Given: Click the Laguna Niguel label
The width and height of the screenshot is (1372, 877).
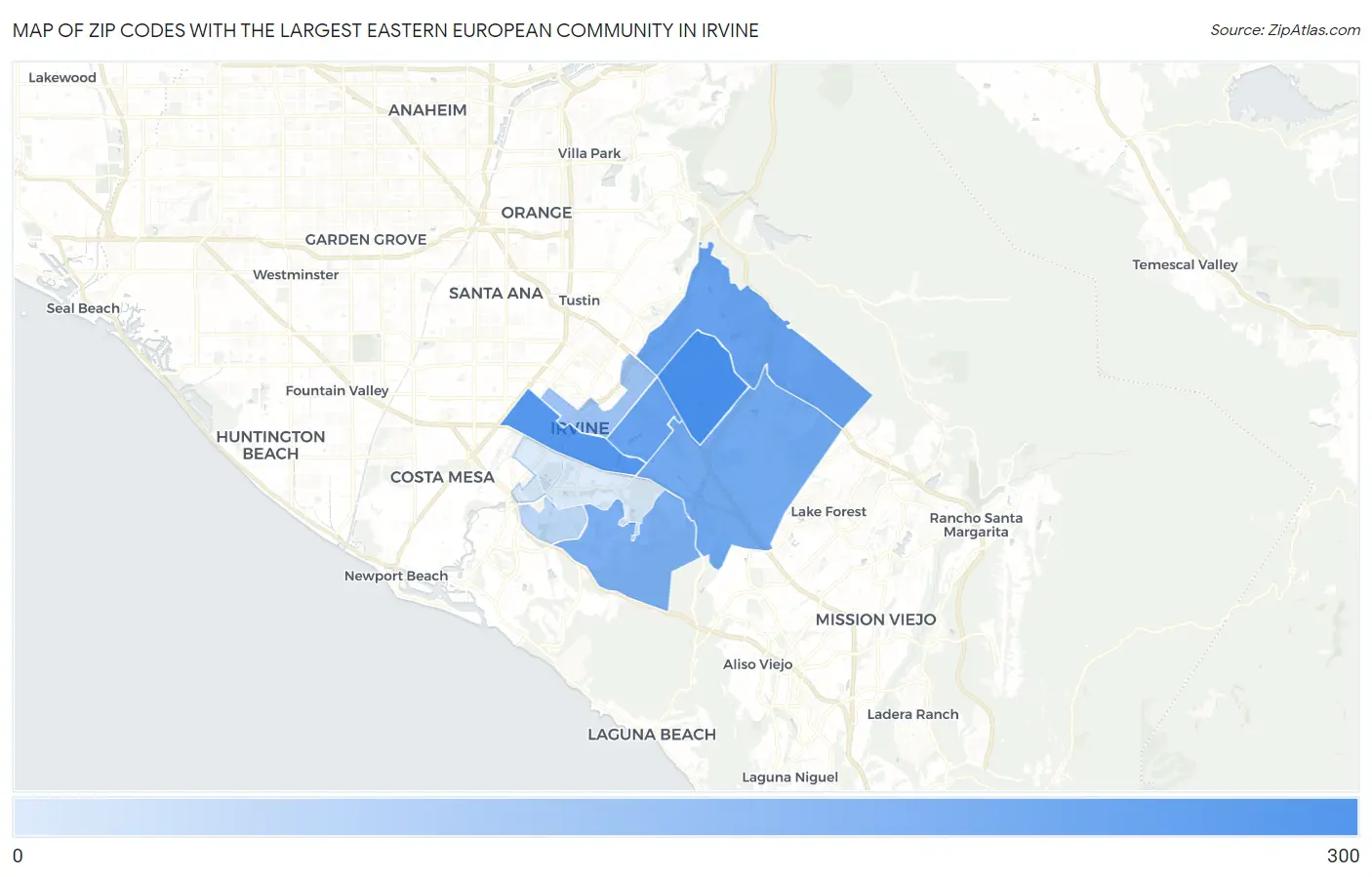Looking at the screenshot, I should pos(789,777).
